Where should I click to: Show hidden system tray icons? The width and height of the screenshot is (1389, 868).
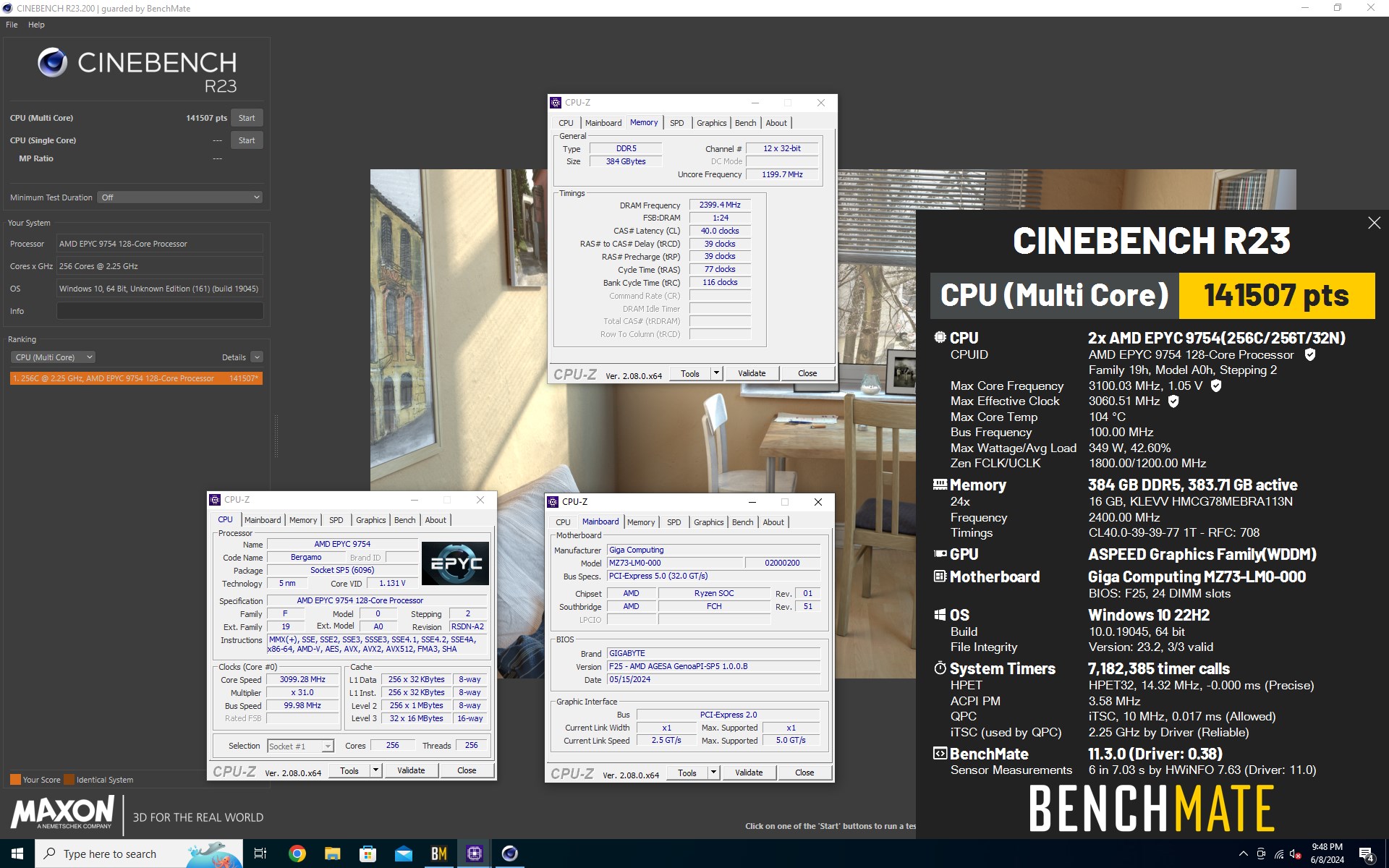1243,854
